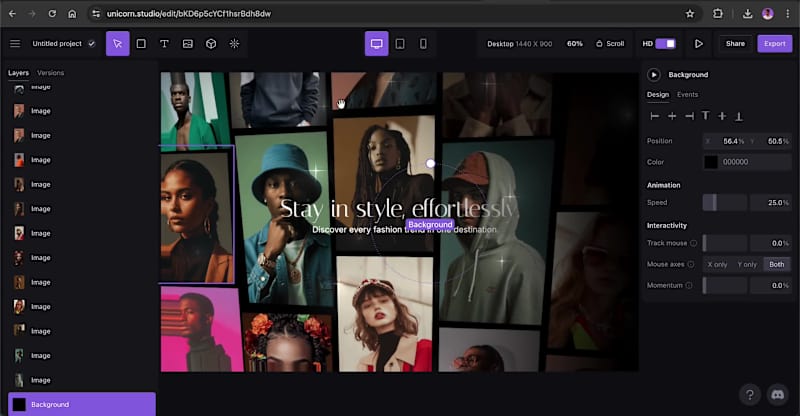Play the Background animation in properties panel
The height and width of the screenshot is (416, 800).
tap(654, 75)
